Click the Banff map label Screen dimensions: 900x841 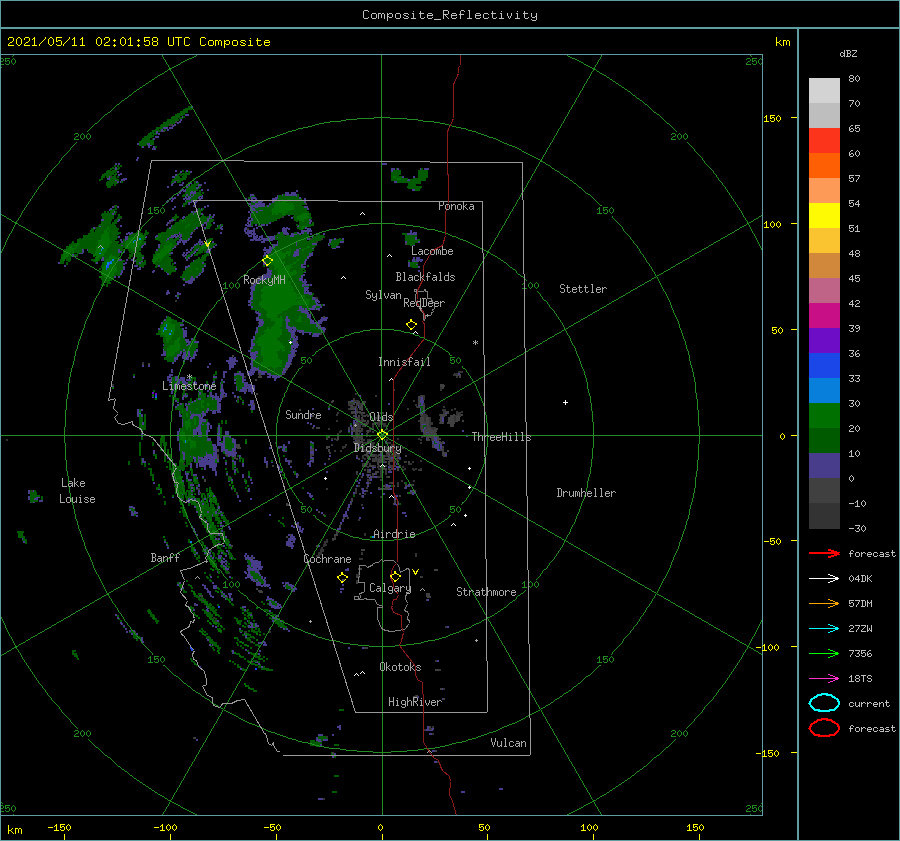(x=165, y=557)
